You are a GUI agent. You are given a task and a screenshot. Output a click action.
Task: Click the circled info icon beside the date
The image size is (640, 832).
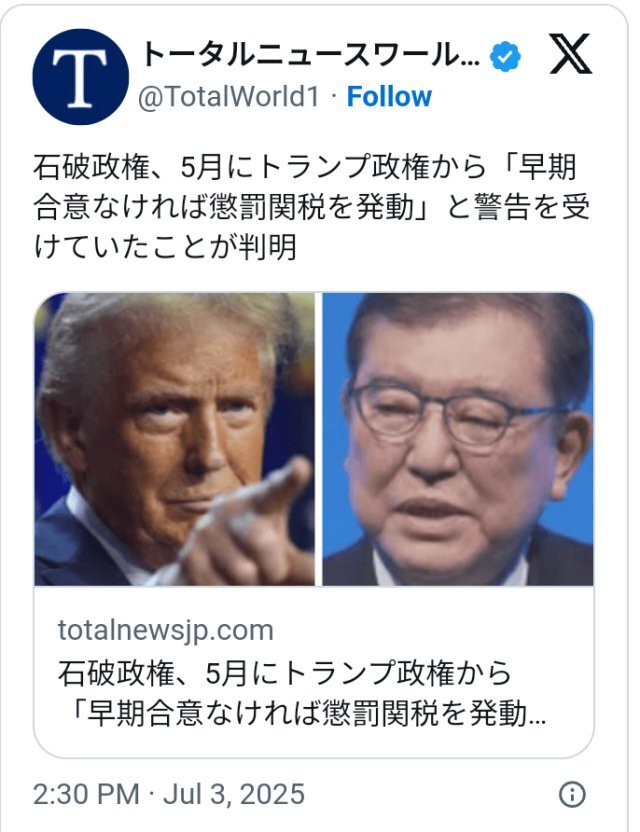pyautogui.click(x=572, y=794)
